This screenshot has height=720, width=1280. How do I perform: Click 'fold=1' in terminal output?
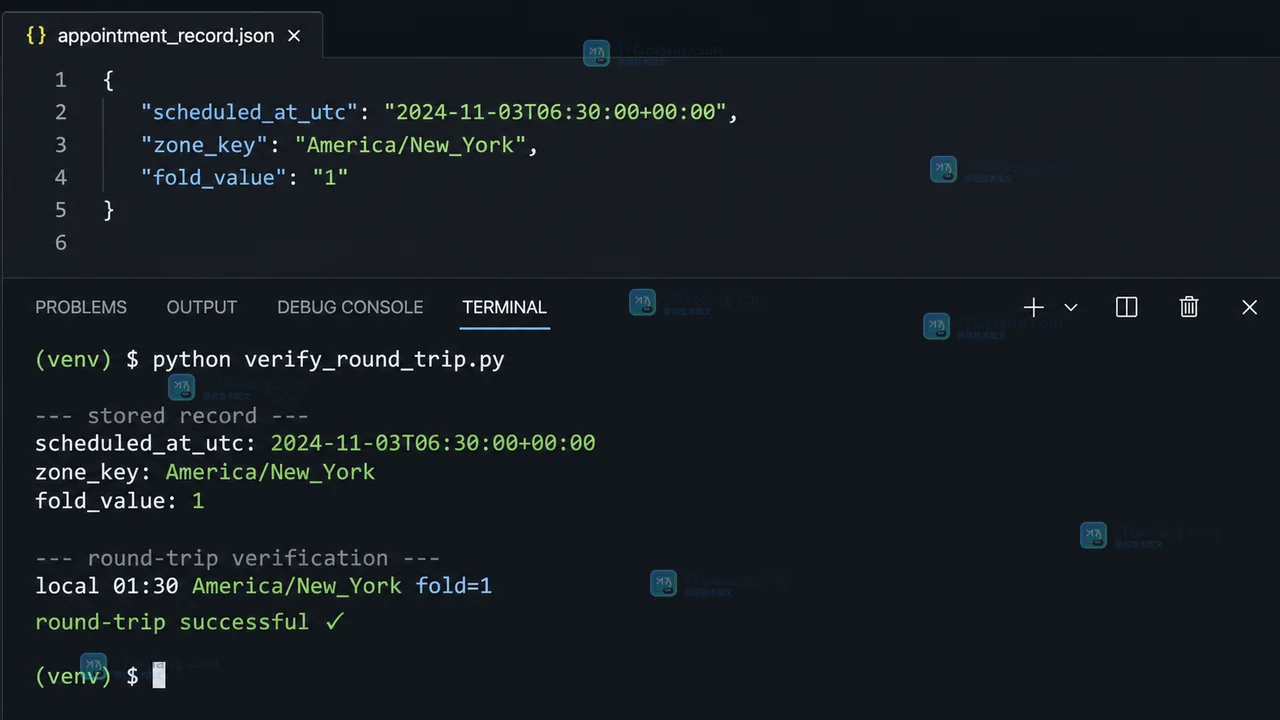click(454, 586)
